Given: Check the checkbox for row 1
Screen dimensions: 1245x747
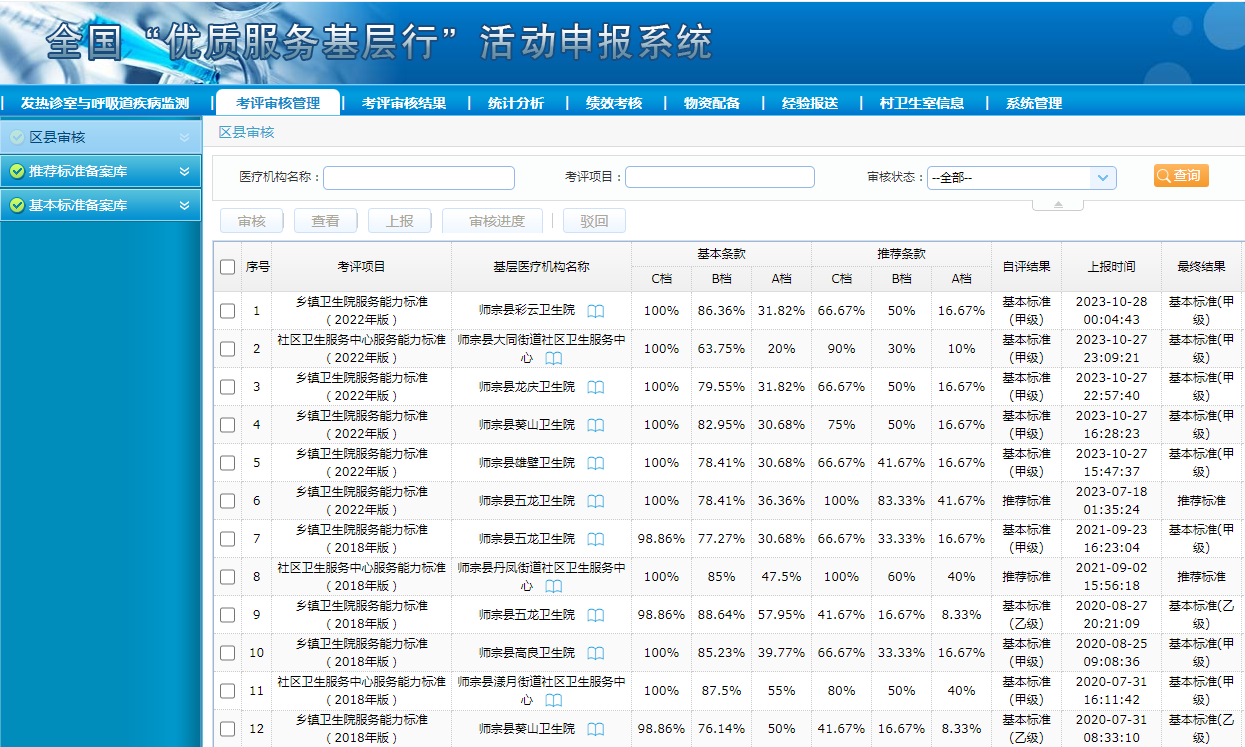Looking at the screenshot, I should (x=228, y=311).
